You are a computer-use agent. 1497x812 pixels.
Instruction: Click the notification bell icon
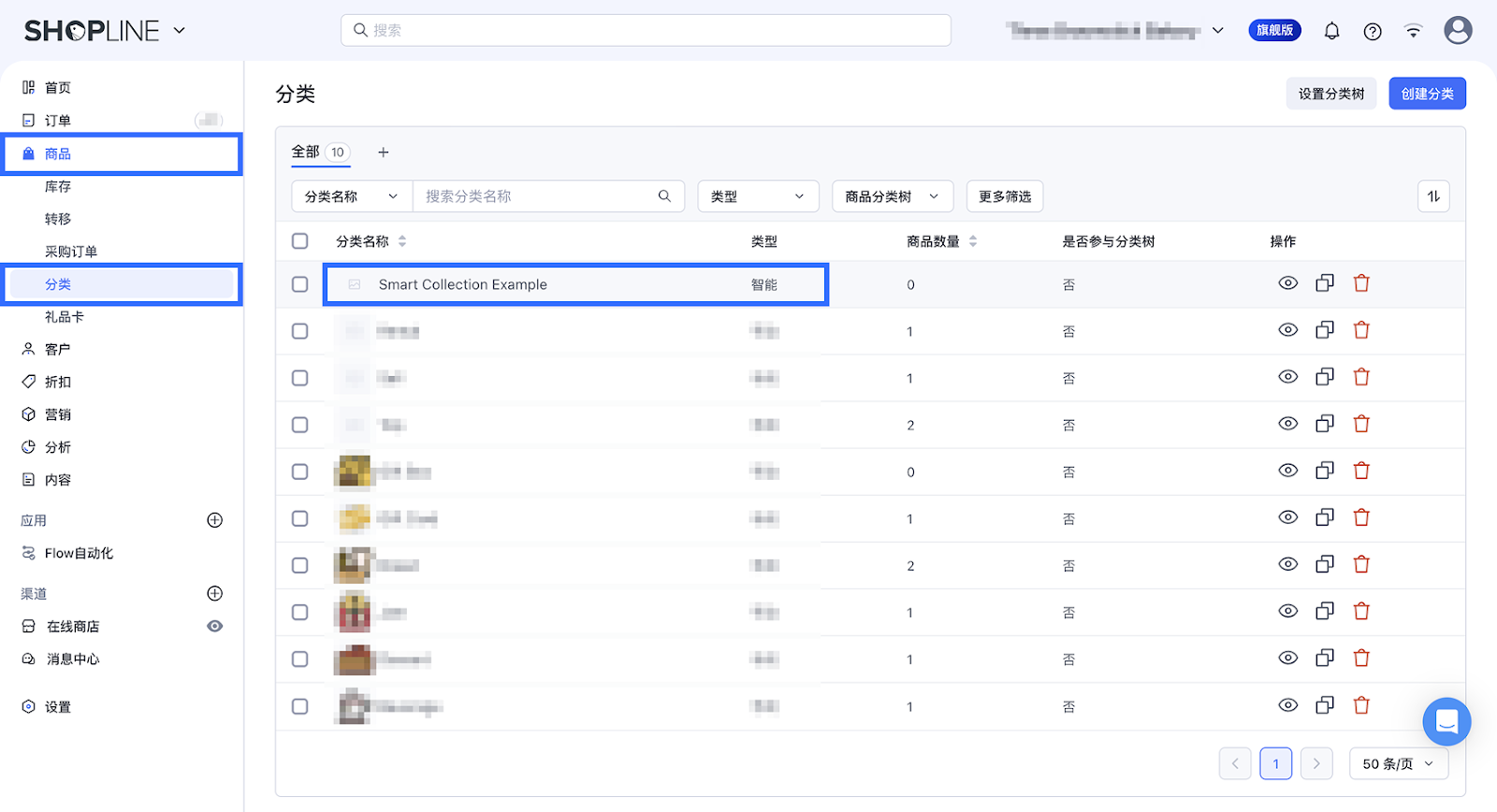click(1331, 31)
